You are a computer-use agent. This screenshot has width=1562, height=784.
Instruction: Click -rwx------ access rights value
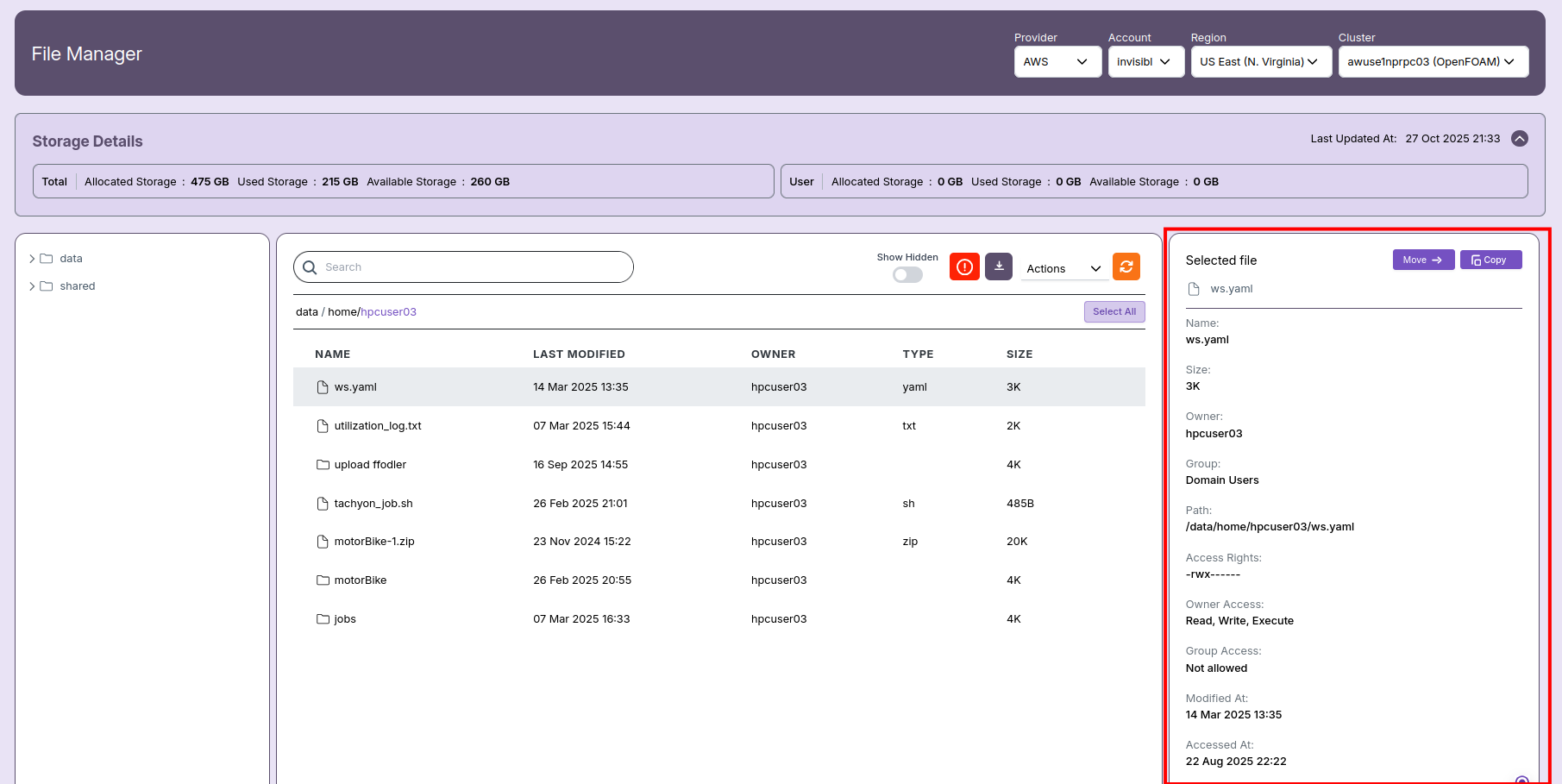pyautogui.click(x=1213, y=574)
